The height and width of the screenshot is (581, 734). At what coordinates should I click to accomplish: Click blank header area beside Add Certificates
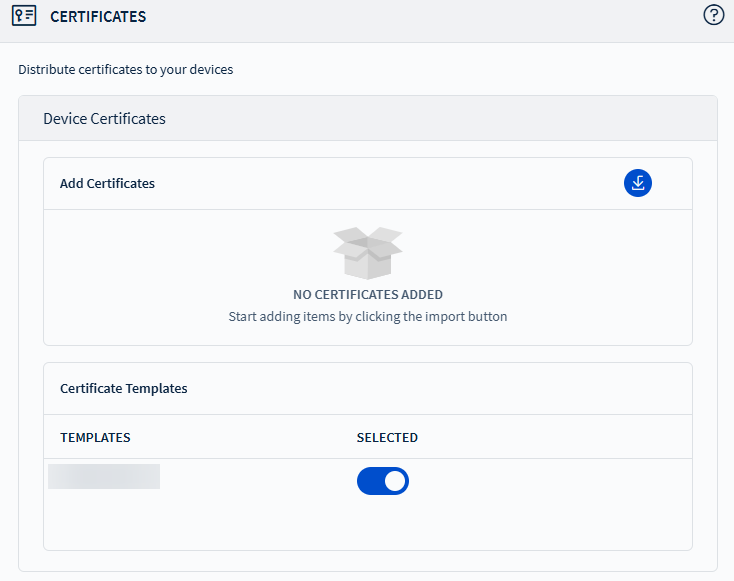[x=400, y=184]
